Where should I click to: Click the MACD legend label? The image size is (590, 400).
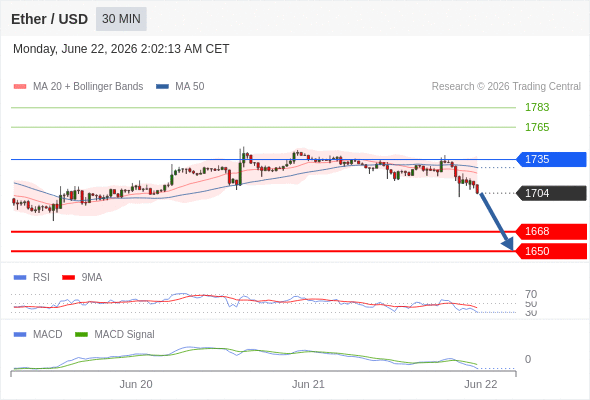coord(47,335)
